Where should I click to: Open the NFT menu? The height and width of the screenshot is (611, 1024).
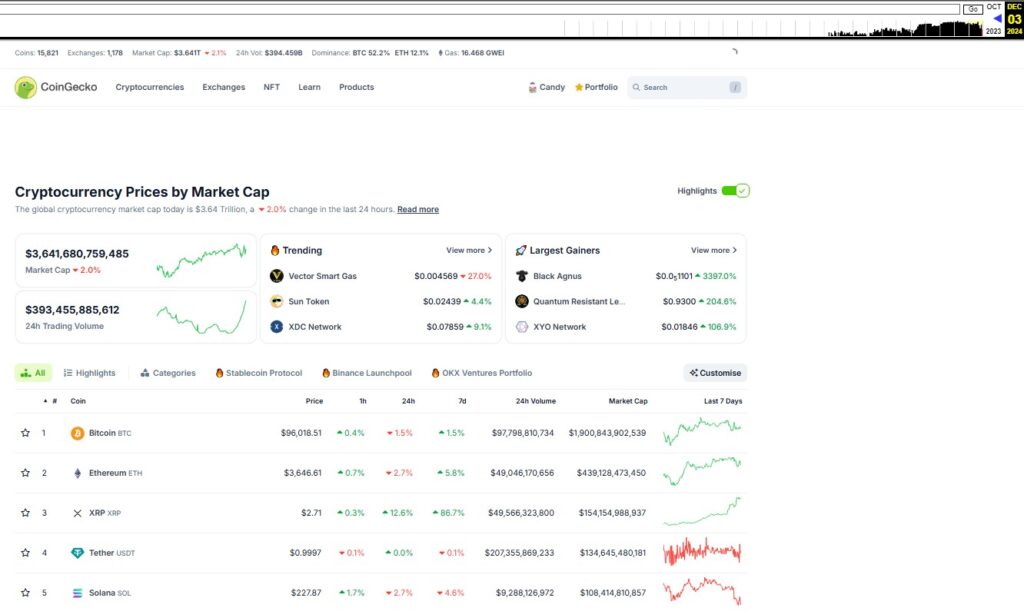tap(271, 87)
